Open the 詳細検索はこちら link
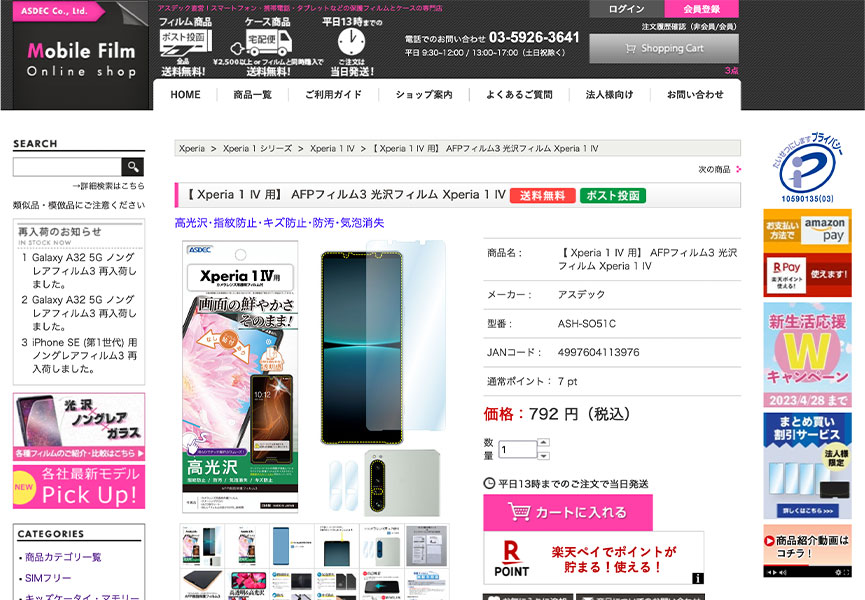 (x=109, y=186)
